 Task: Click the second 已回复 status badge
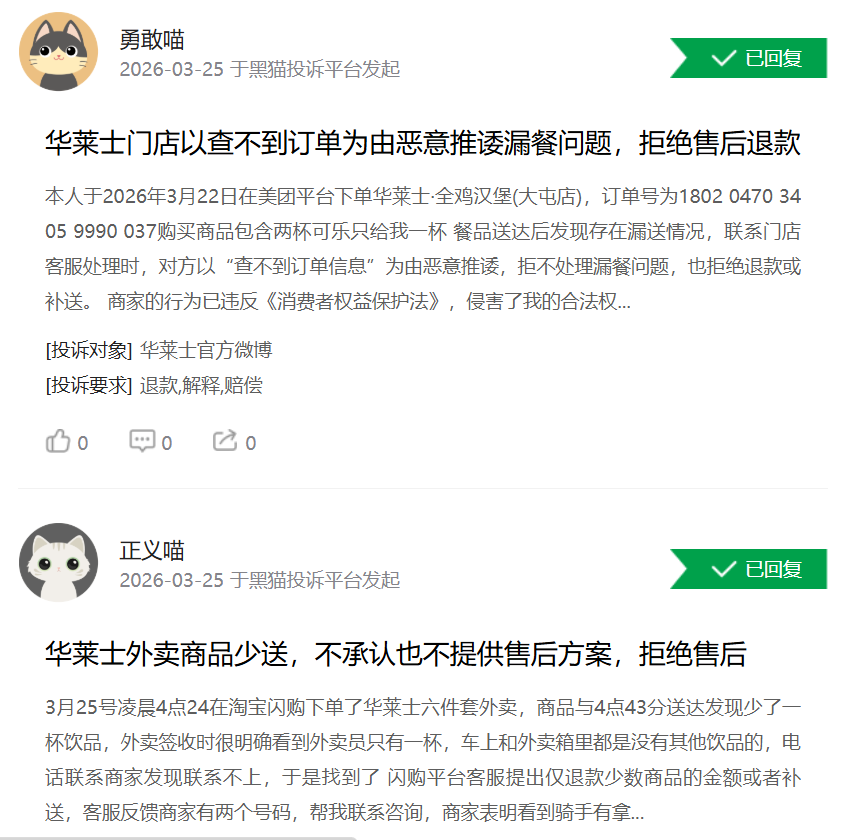[x=748, y=569]
